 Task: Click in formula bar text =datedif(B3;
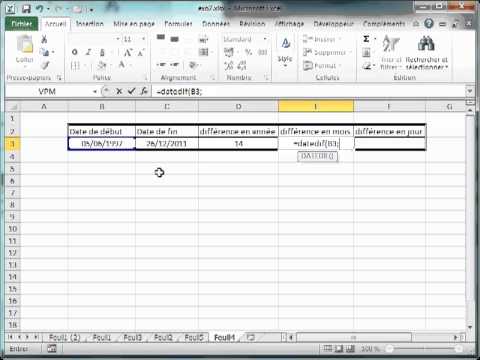click(x=179, y=91)
